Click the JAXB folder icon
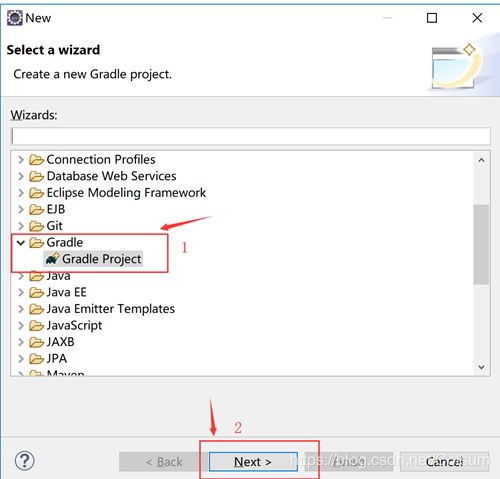The width and height of the screenshot is (500, 479). [x=36, y=342]
